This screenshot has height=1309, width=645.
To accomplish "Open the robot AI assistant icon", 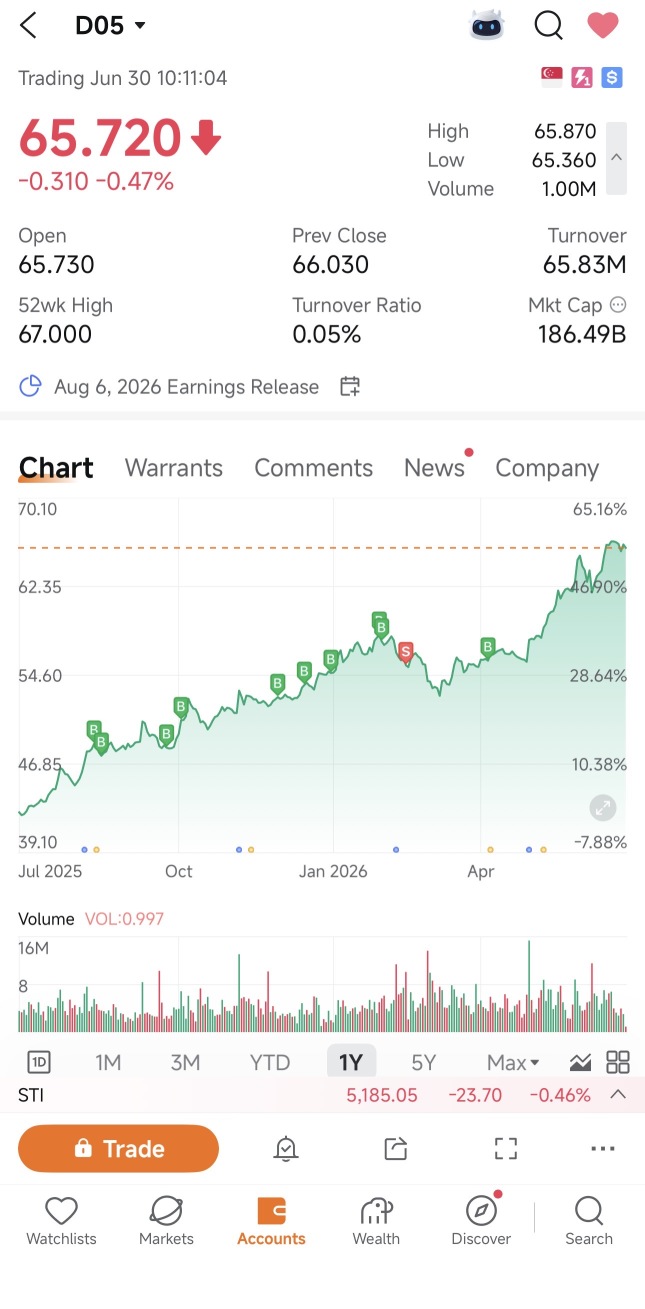I will pos(487,25).
